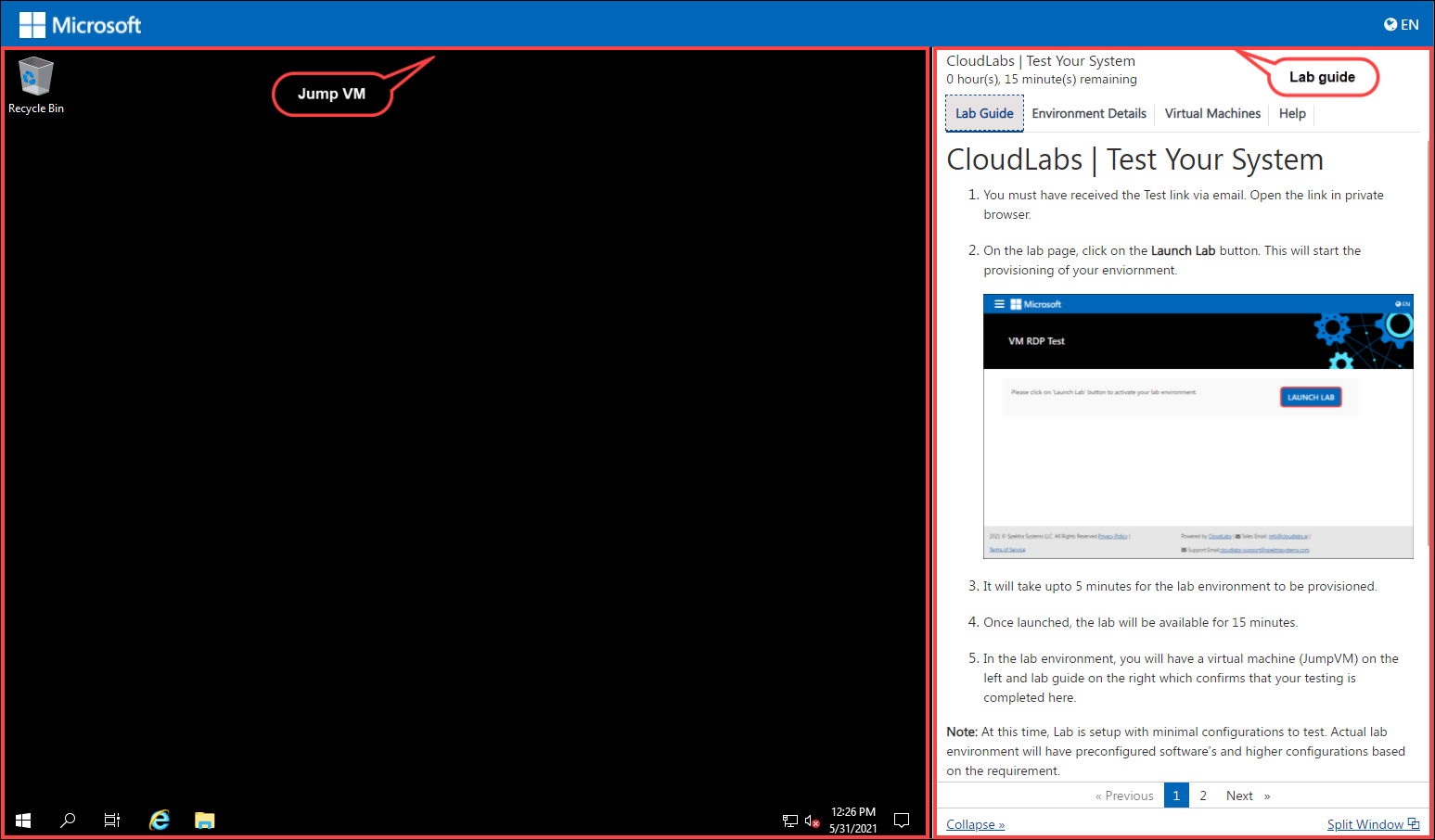Click the time remaining text
Image resolution: width=1435 pixels, height=840 pixels.
point(1042,80)
